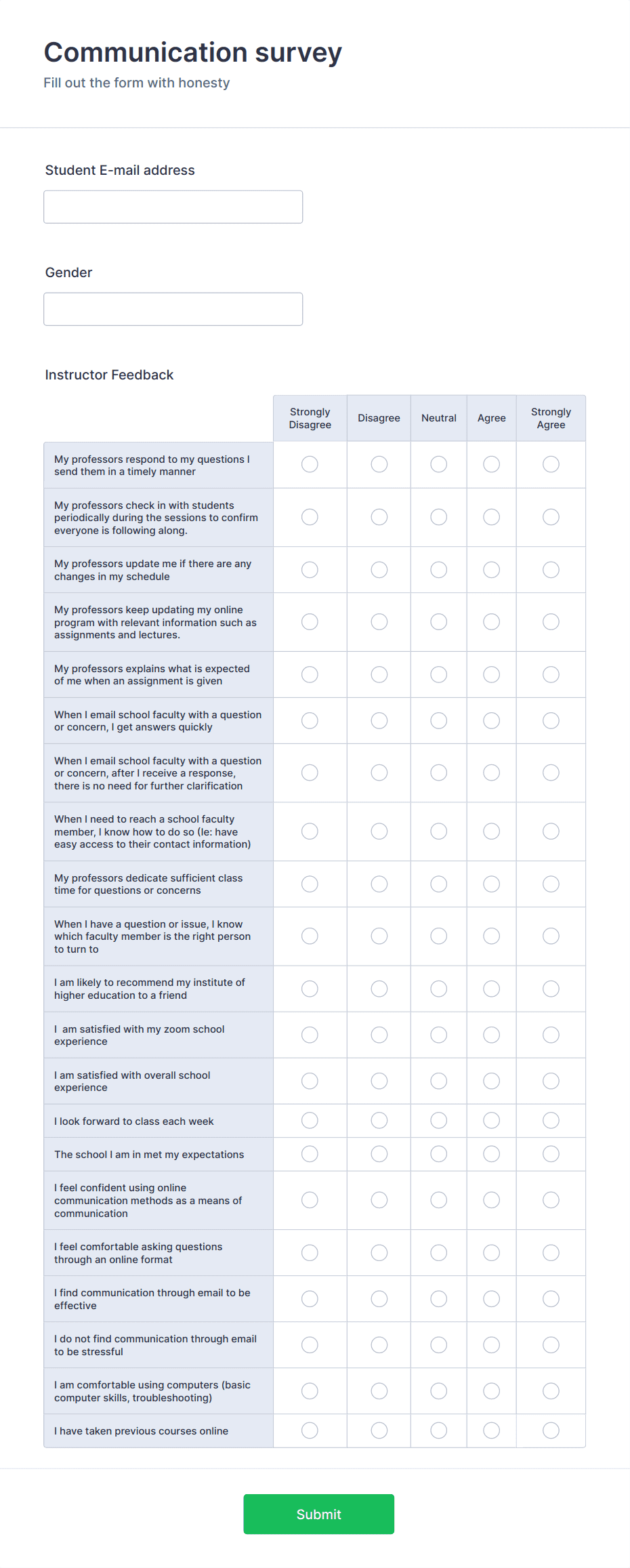
Task: Mark Strongly Disagree for recommending institute to friend
Action: click(x=310, y=989)
